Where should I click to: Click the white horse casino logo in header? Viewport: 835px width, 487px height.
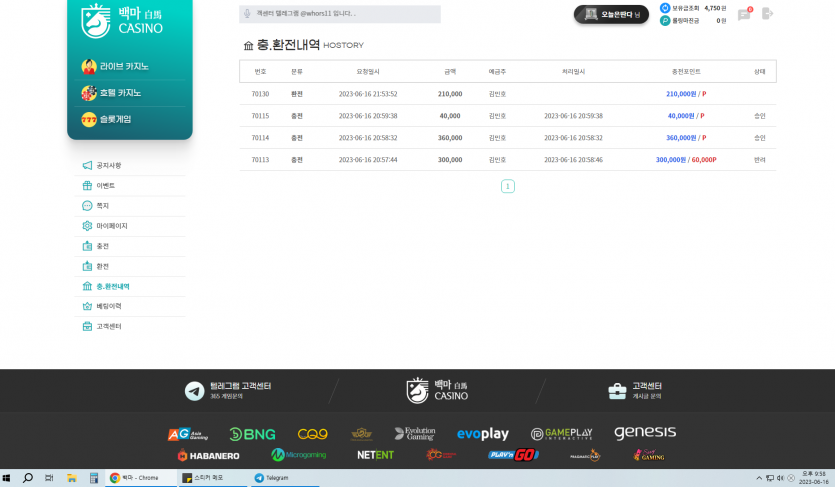[122, 21]
